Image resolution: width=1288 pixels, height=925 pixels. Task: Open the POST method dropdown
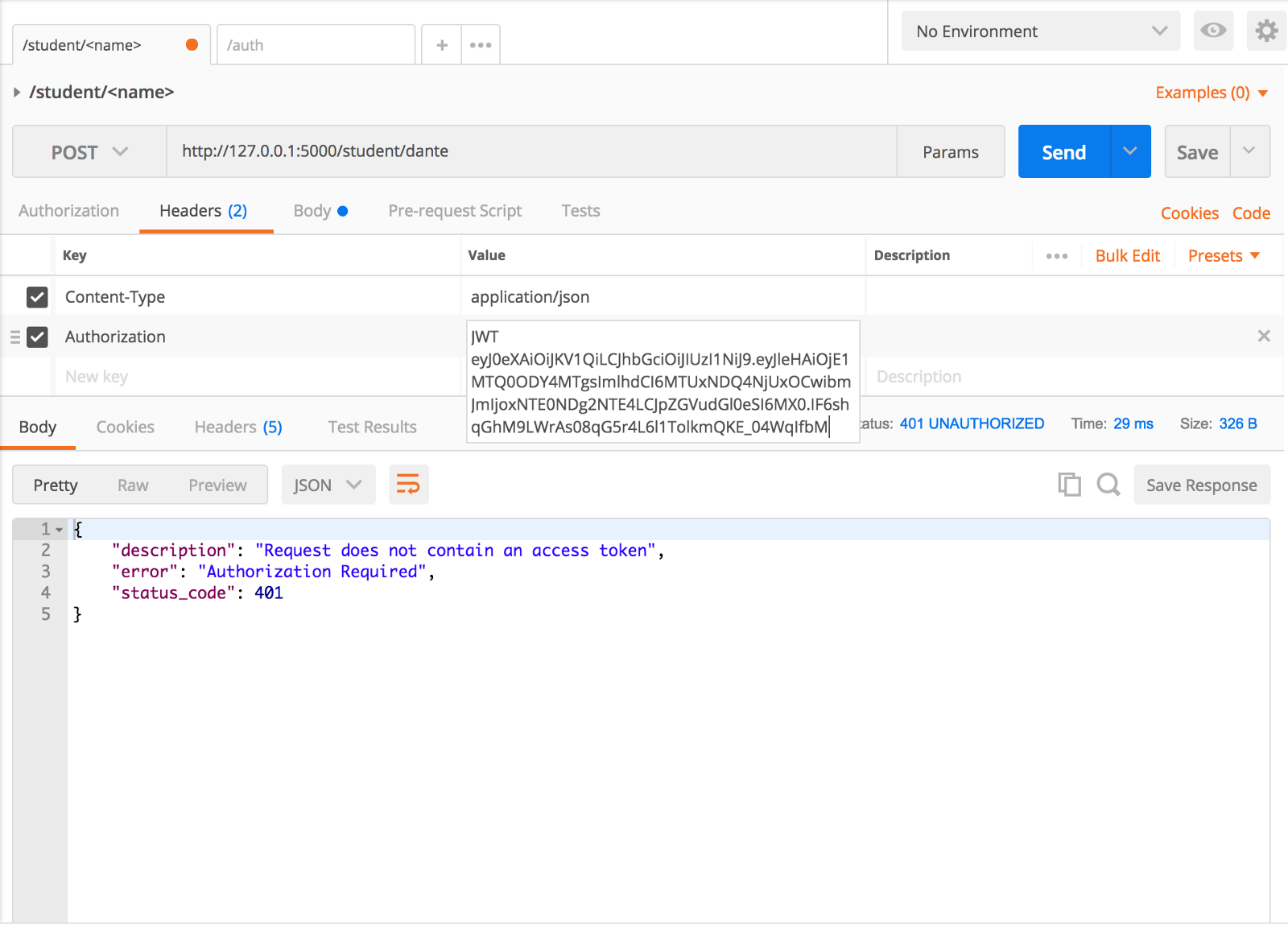(x=89, y=152)
